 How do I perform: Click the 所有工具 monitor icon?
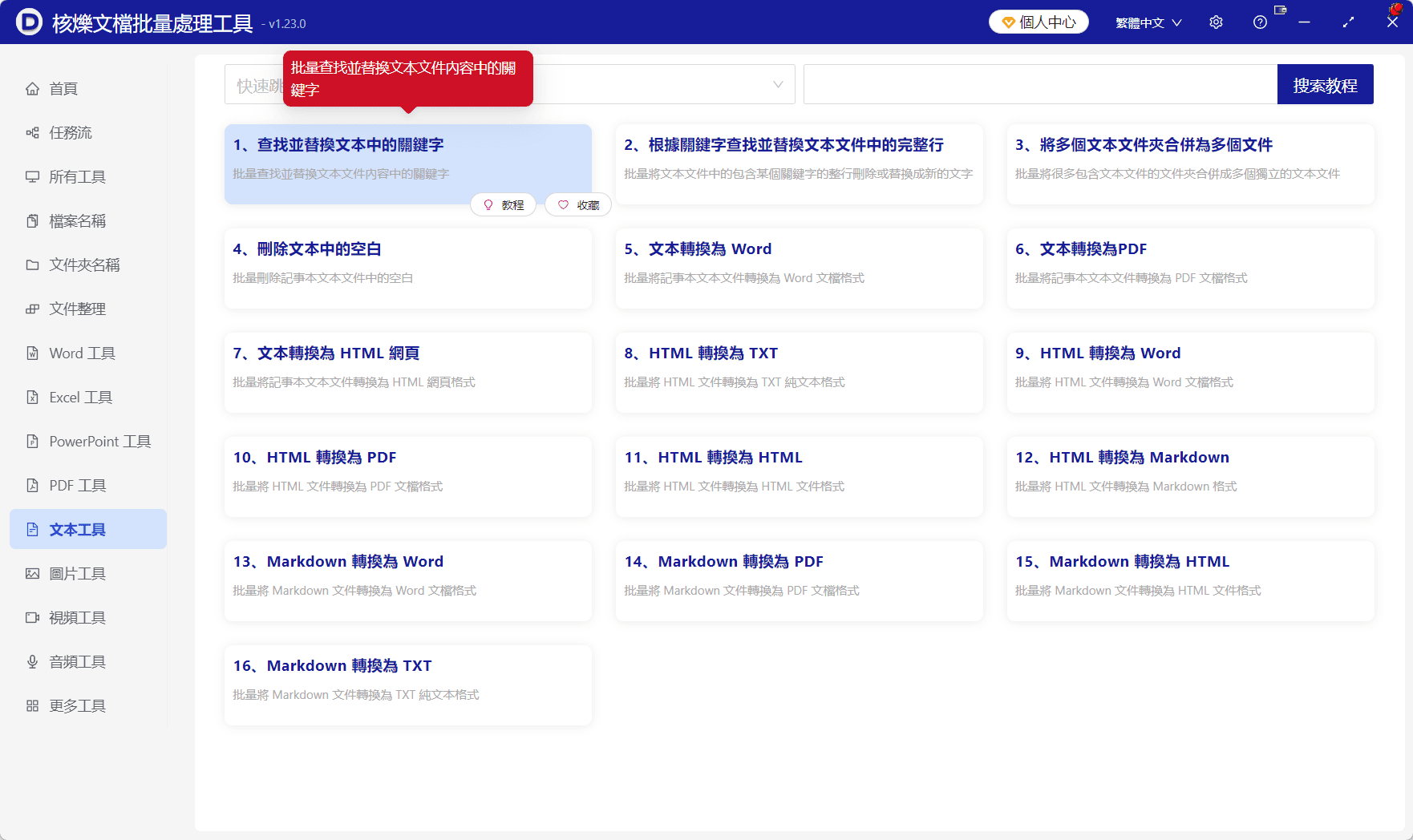click(x=32, y=177)
